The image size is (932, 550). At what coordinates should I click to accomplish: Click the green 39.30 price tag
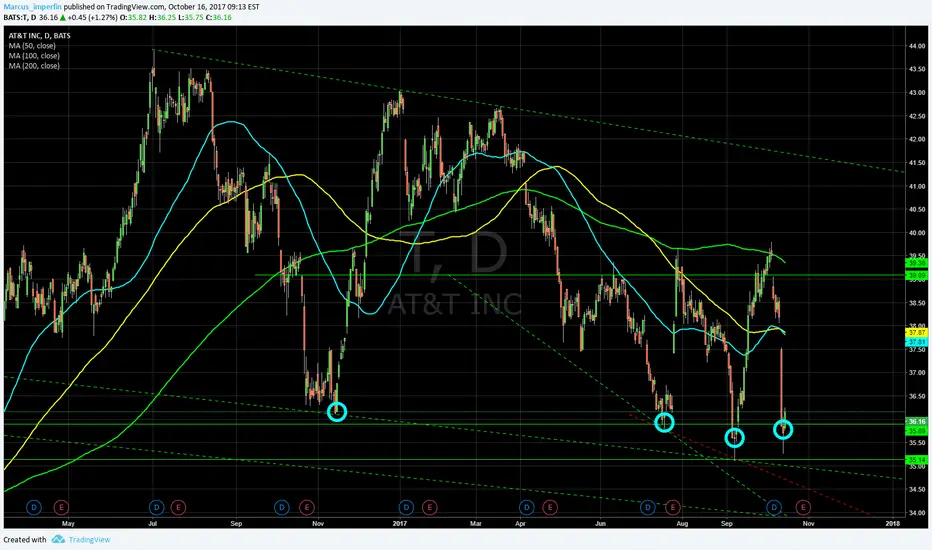(916, 263)
